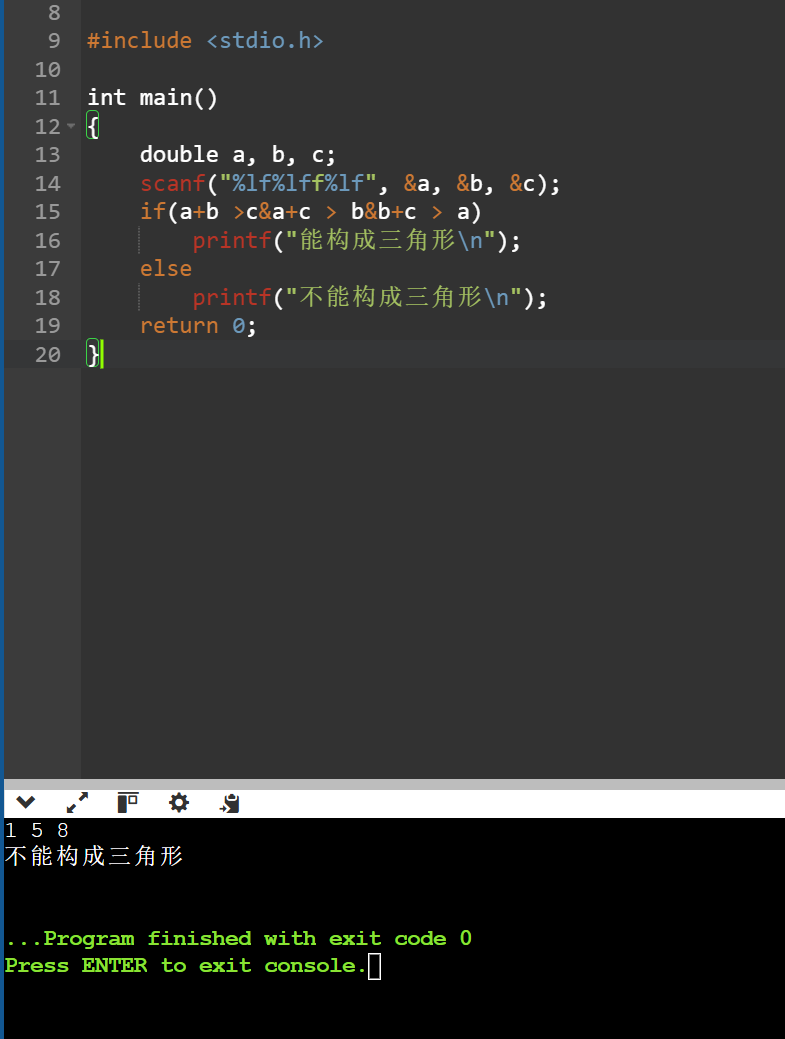785x1039 pixels.
Task: Expand console to fullscreen using arrows icon
Action: click(x=77, y=802)
